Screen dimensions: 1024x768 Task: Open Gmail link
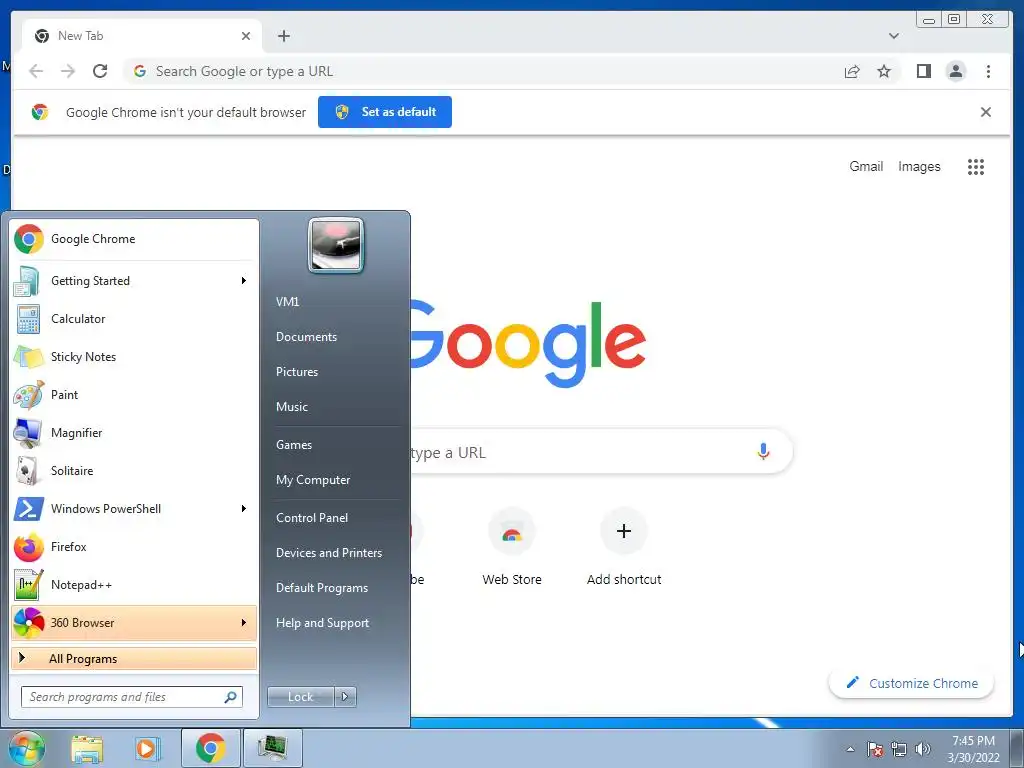[866, 167]
